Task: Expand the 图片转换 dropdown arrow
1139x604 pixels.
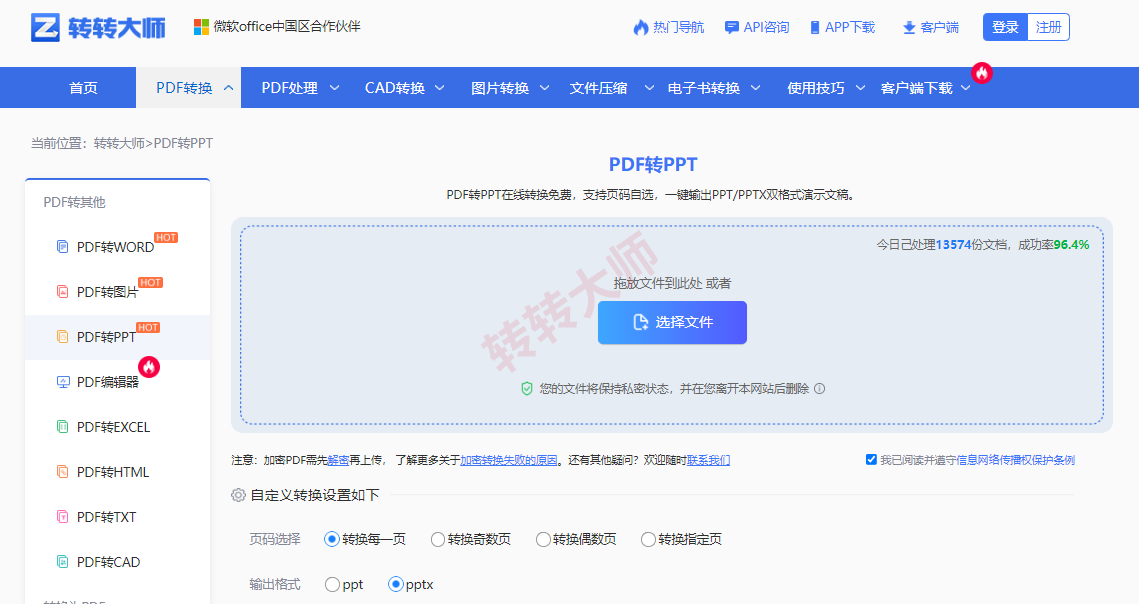Action: pos(544,88)
